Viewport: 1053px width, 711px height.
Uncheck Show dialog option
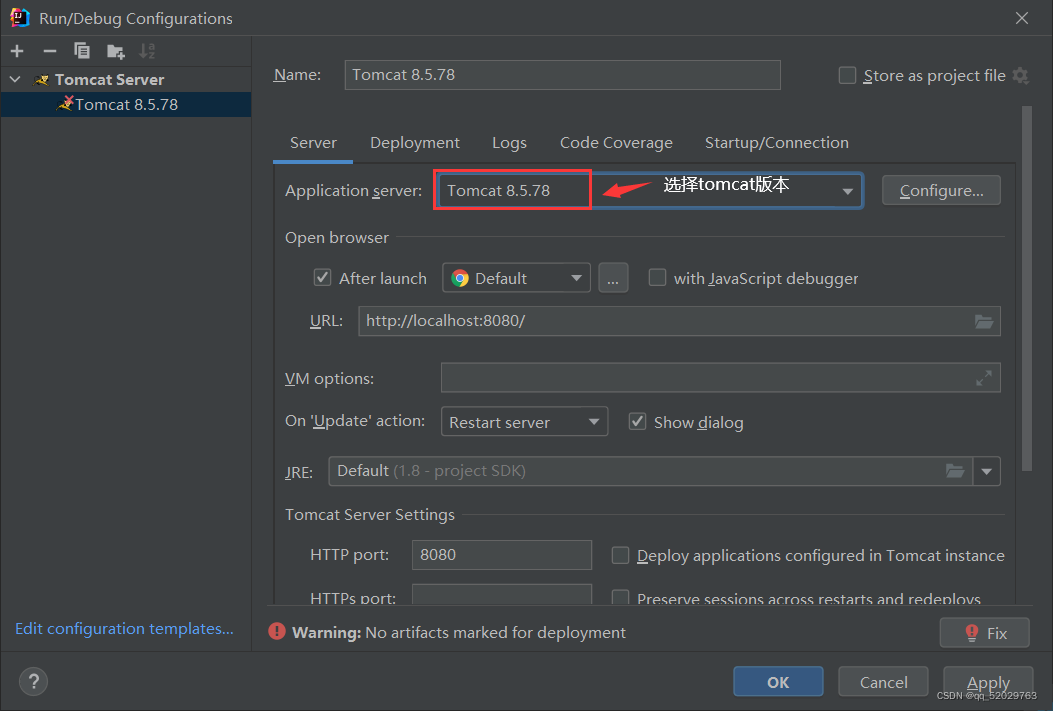coord(637,422)
